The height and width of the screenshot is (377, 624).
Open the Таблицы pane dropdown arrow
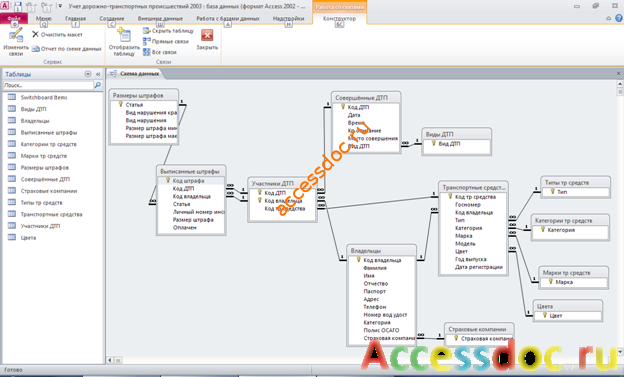(88, 74)
